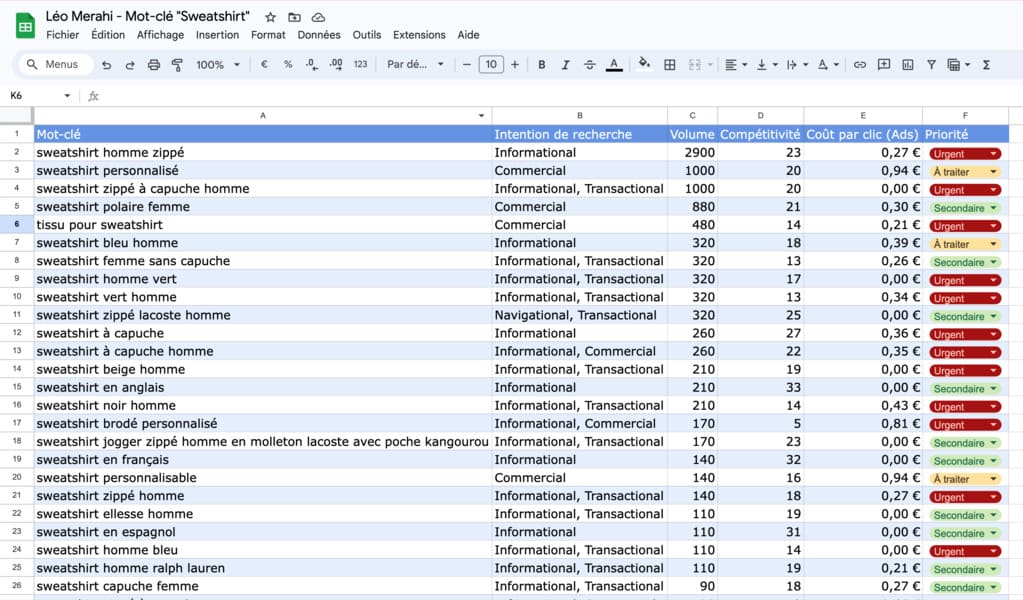
Task: Decrease the font size
Action: click(466, 65)
